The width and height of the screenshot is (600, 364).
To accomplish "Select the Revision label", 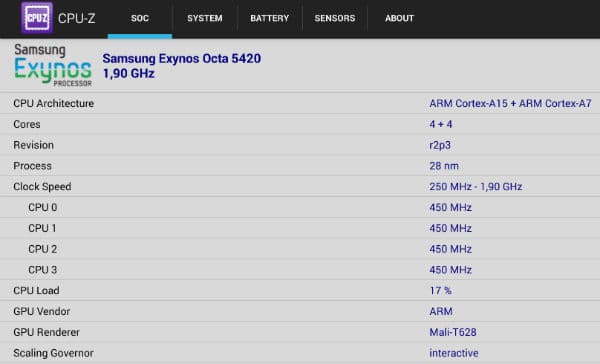I will (x=34, y=145).
